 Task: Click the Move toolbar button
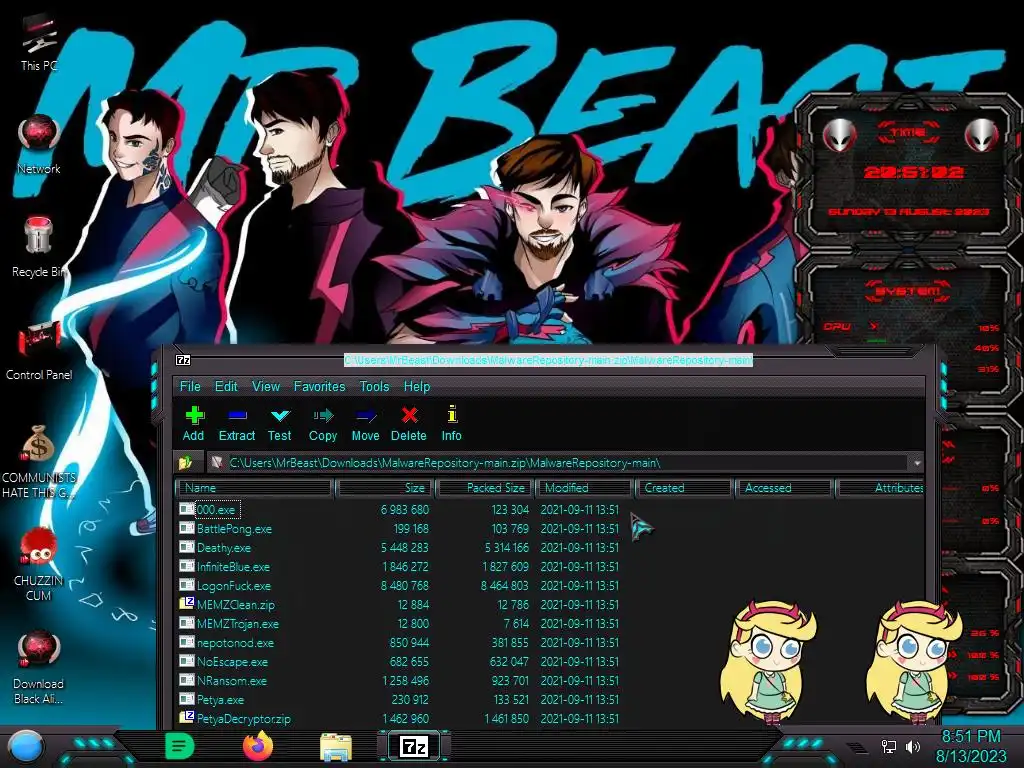coord(365,423)
